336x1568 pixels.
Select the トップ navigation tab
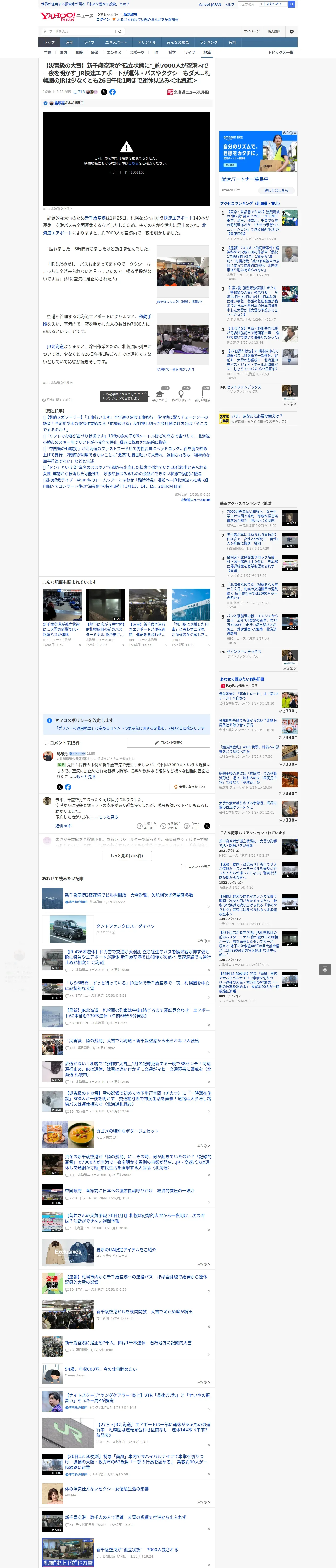click(x=49, y=43)
